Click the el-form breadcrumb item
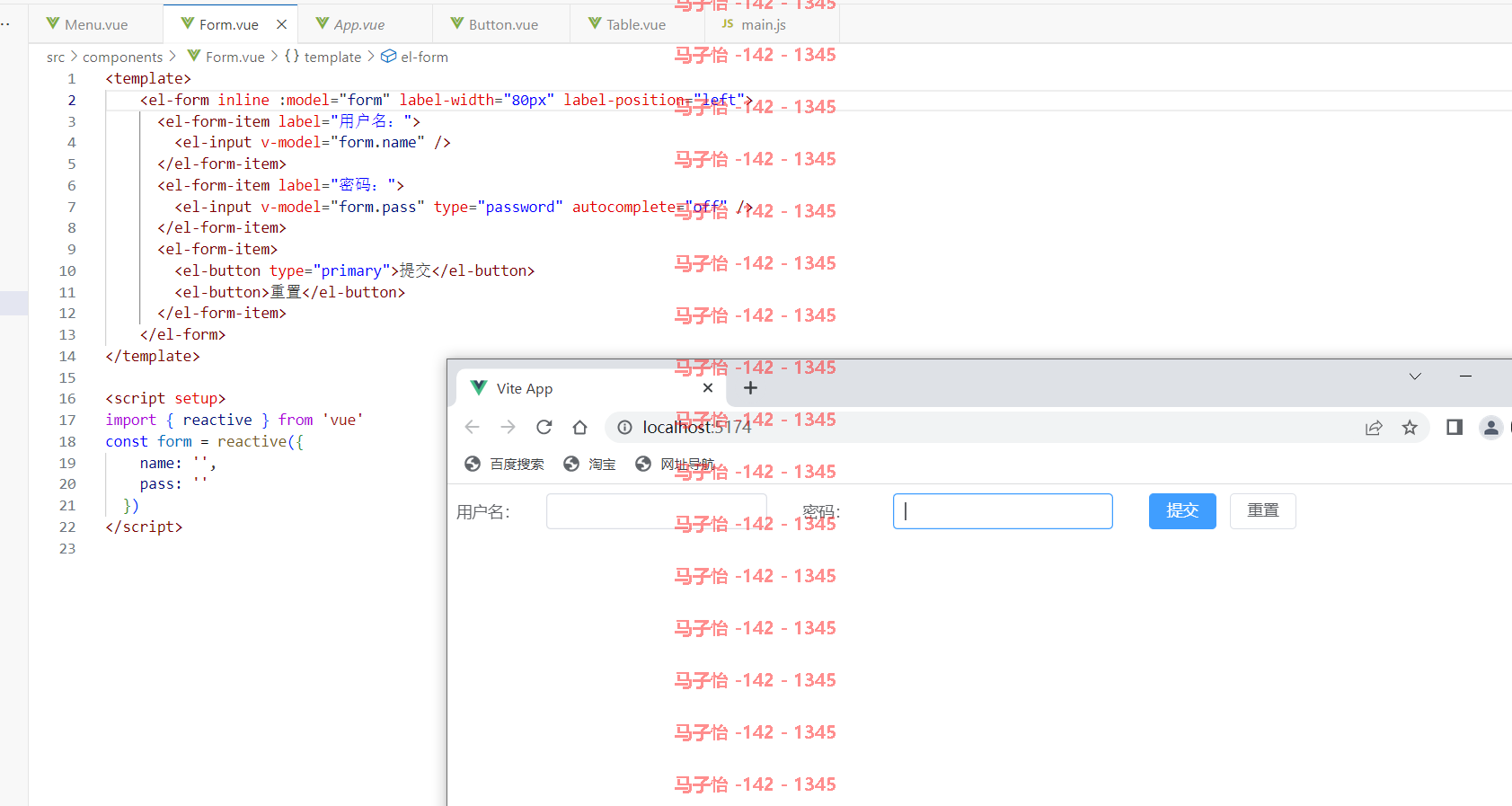 pos(424,57)
